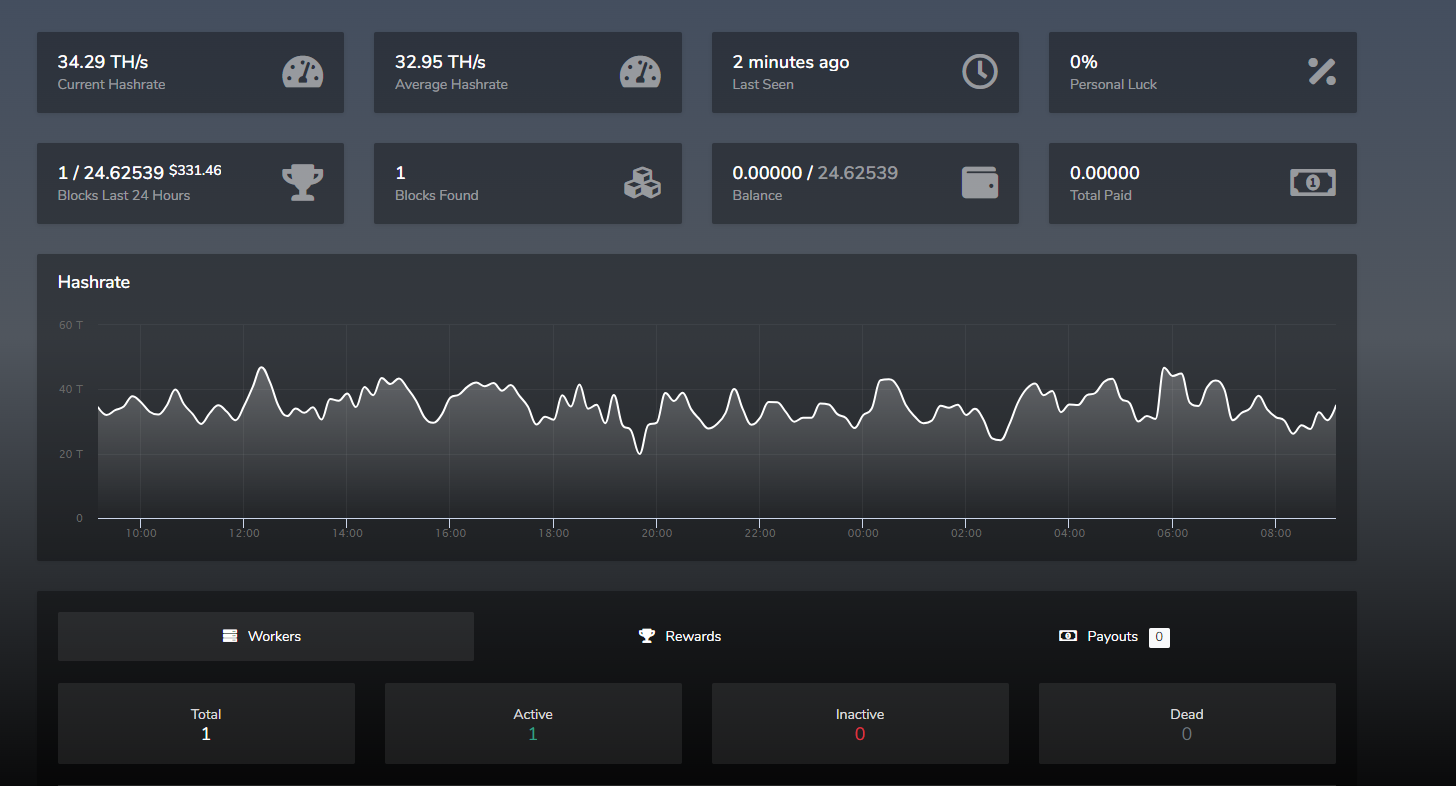Click the '0.00000 / 24.62539' balance value
This screenshot has width=1456, height=786.
pos(815,173)
